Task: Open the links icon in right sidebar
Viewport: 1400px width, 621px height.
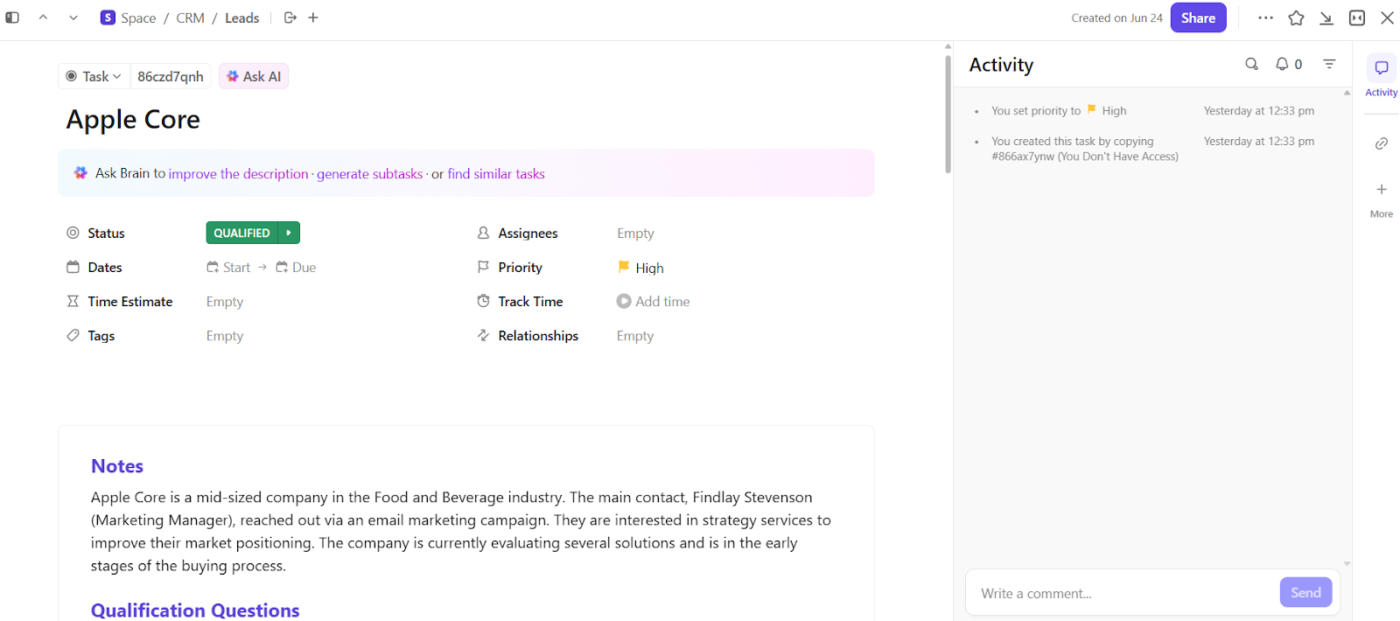Action: click(x=1381, y=144)
